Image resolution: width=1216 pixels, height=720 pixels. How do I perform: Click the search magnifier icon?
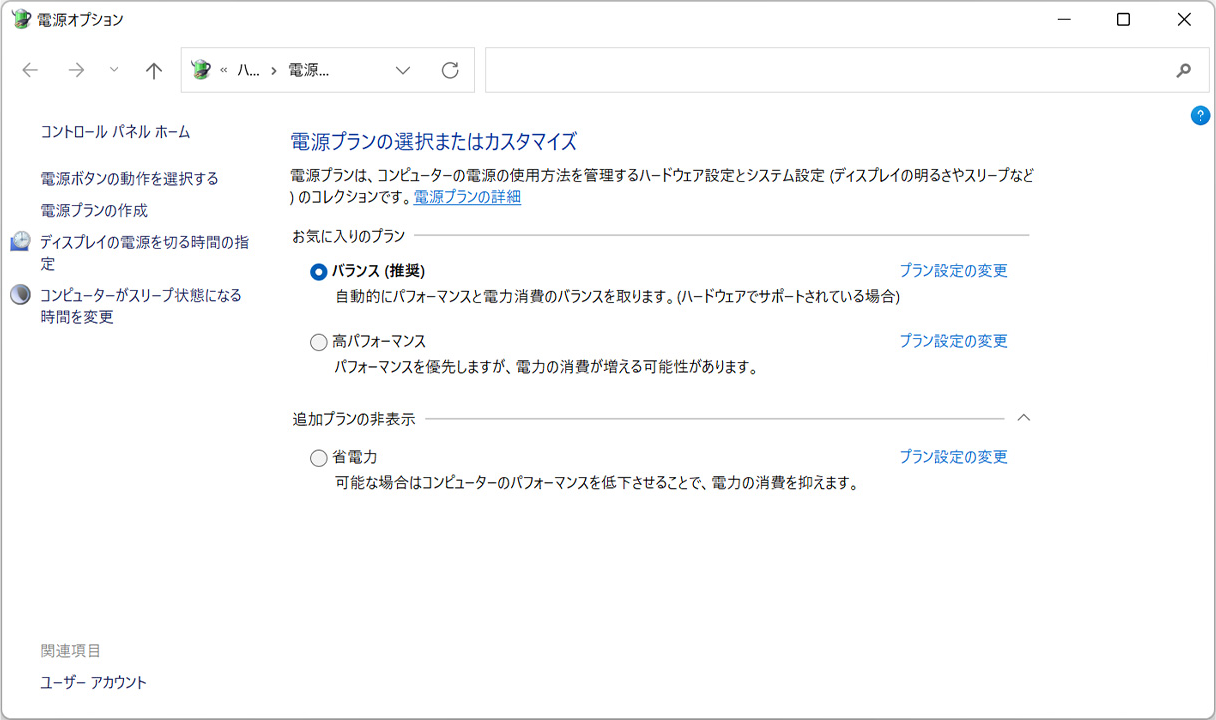coord(1184,70)
